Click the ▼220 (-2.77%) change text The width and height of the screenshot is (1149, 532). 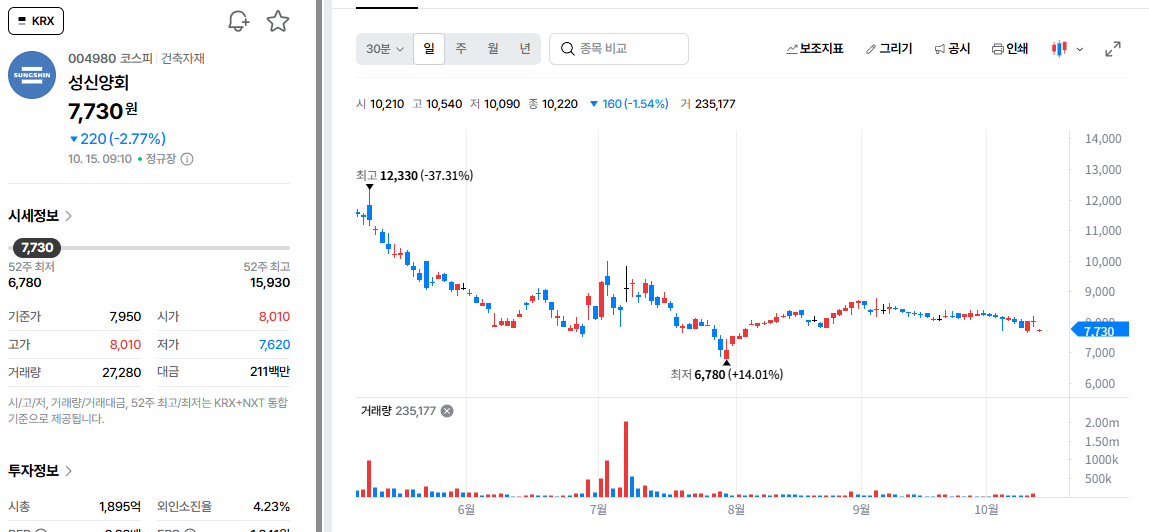(x=117, y=138)
